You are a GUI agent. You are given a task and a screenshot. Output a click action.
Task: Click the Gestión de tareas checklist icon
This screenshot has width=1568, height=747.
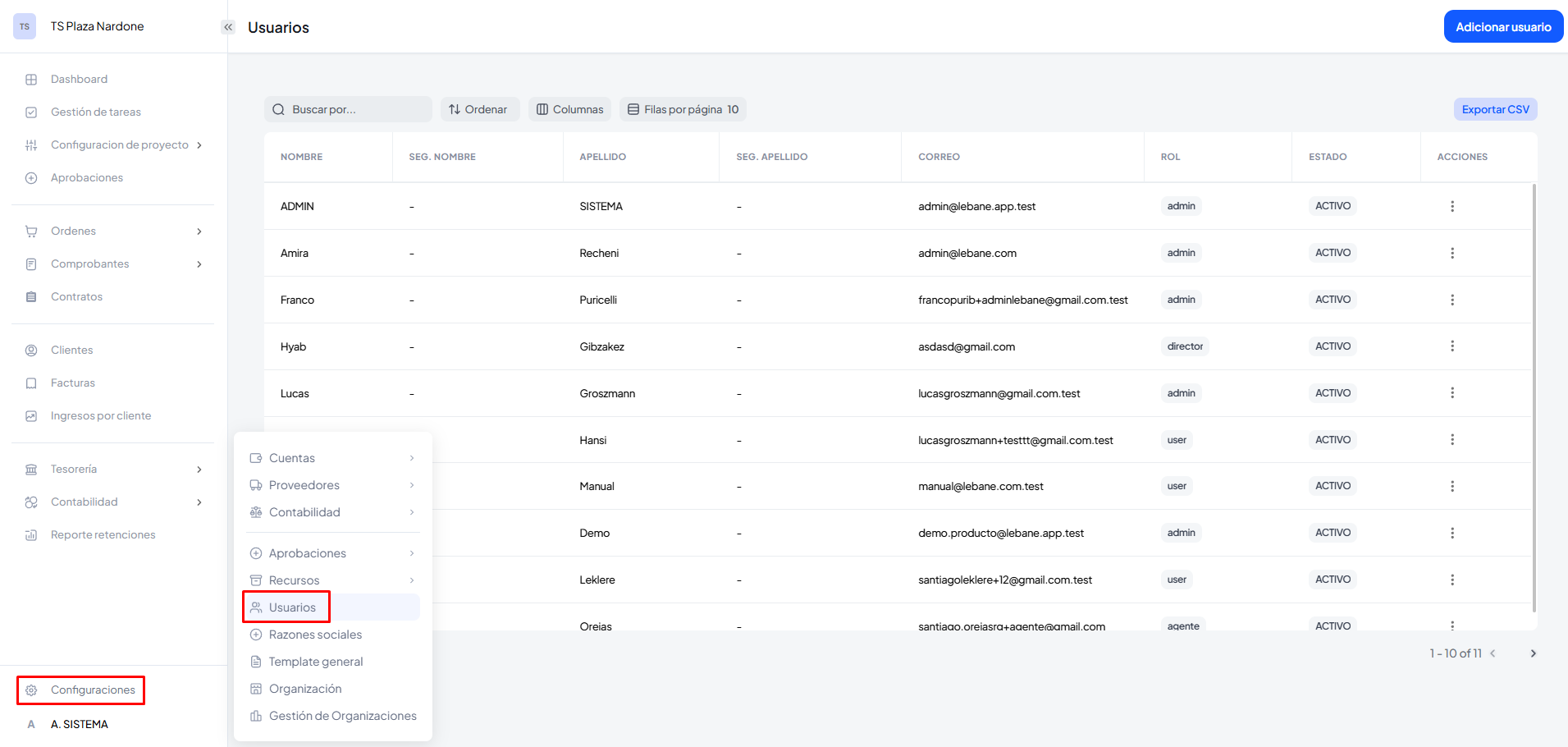coord(31,112)
